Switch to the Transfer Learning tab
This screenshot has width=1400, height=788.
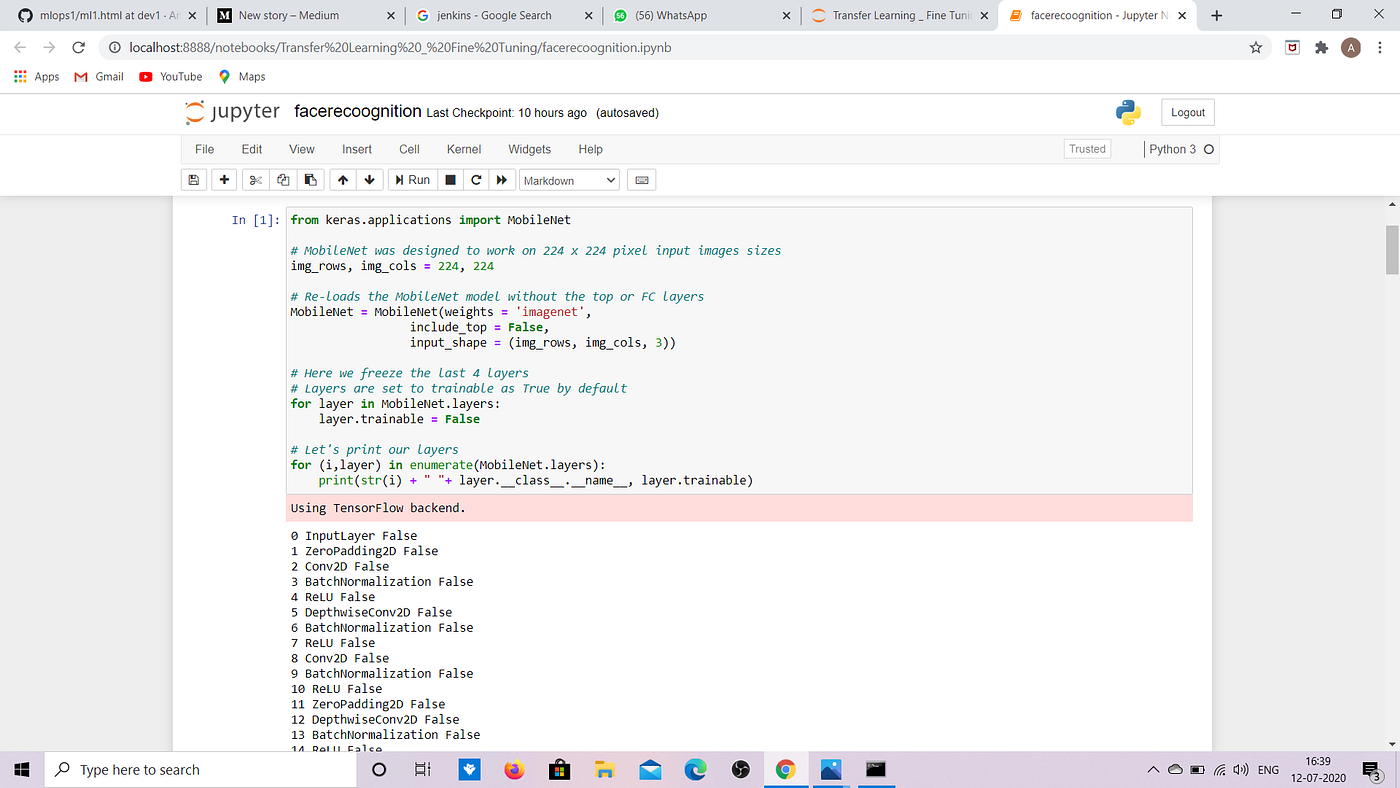click(901, 15)
